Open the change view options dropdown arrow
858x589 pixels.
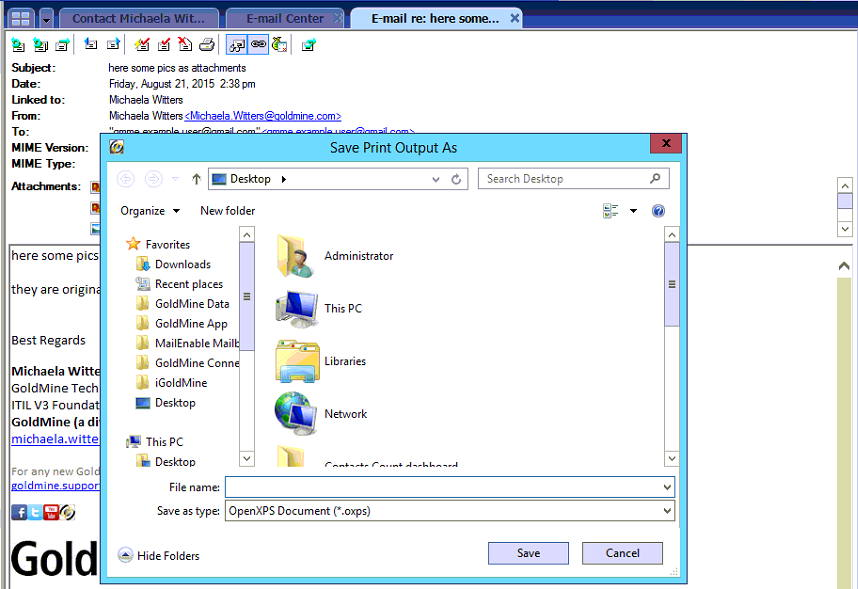(x=633, y=211)
